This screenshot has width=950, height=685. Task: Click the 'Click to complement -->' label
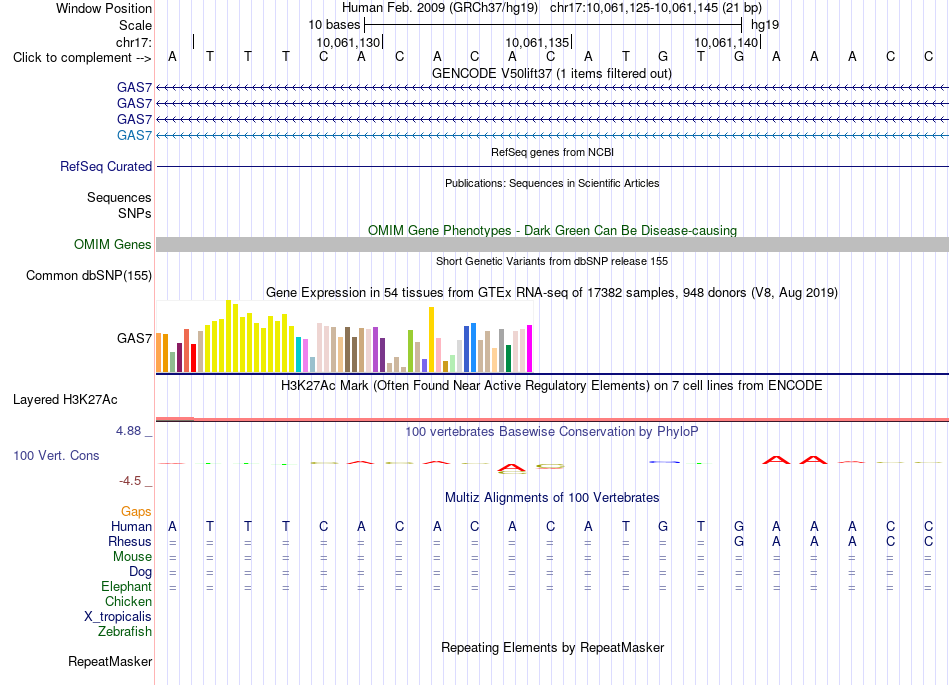[82, 58]
